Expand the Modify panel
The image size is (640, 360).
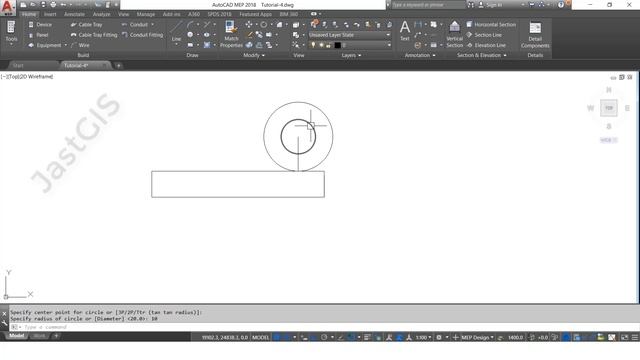[254, 55]
